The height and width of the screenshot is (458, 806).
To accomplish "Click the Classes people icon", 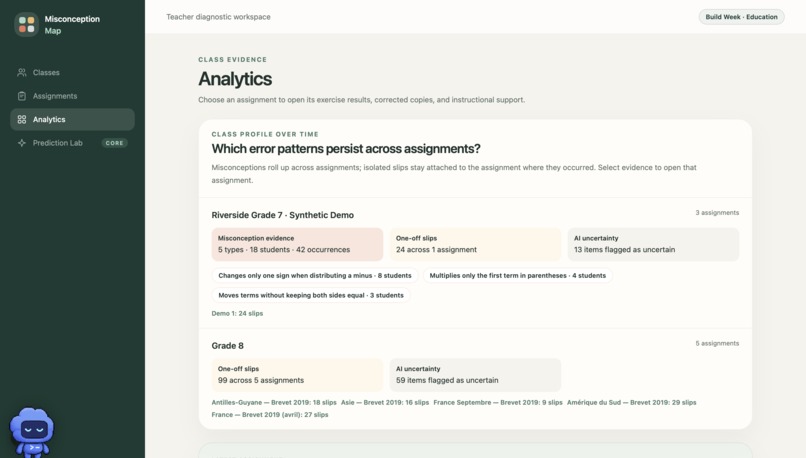I will coord(22,72).
